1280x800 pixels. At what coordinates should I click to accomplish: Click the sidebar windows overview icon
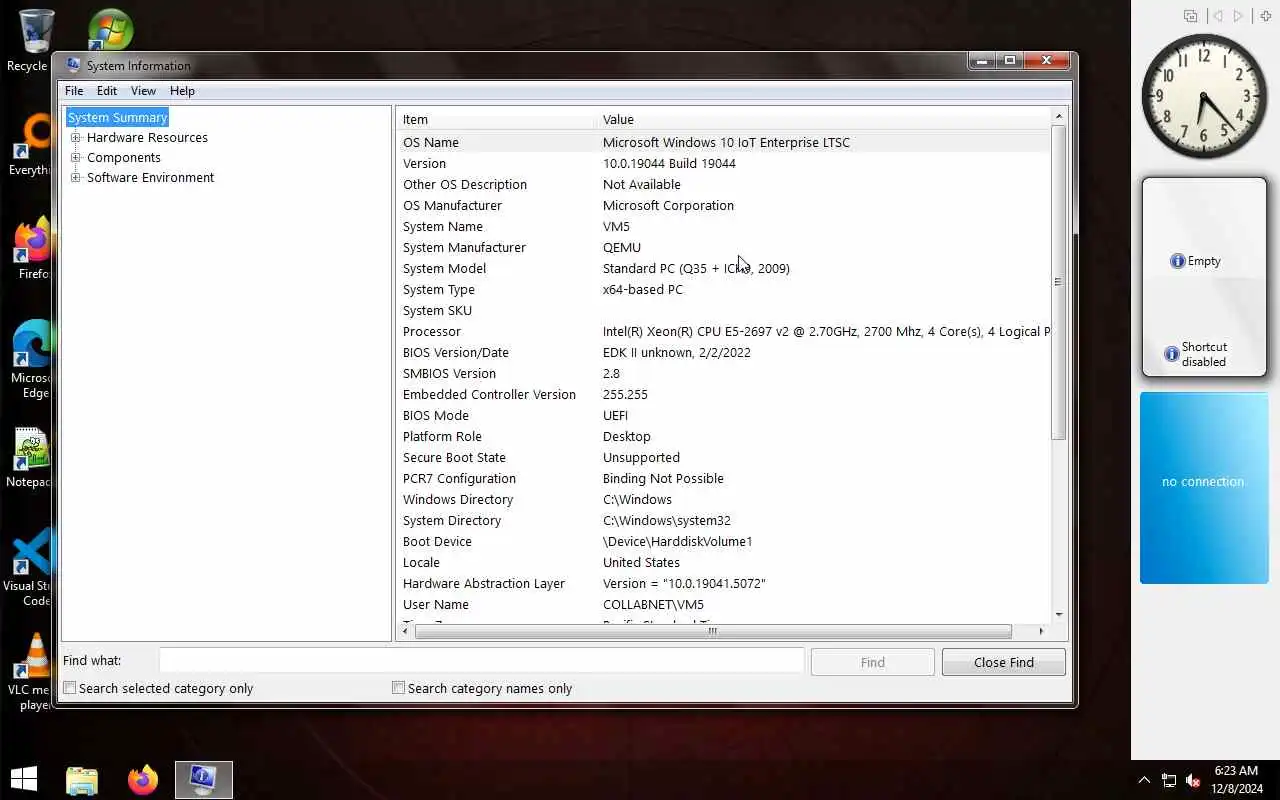coord(1191,16)
